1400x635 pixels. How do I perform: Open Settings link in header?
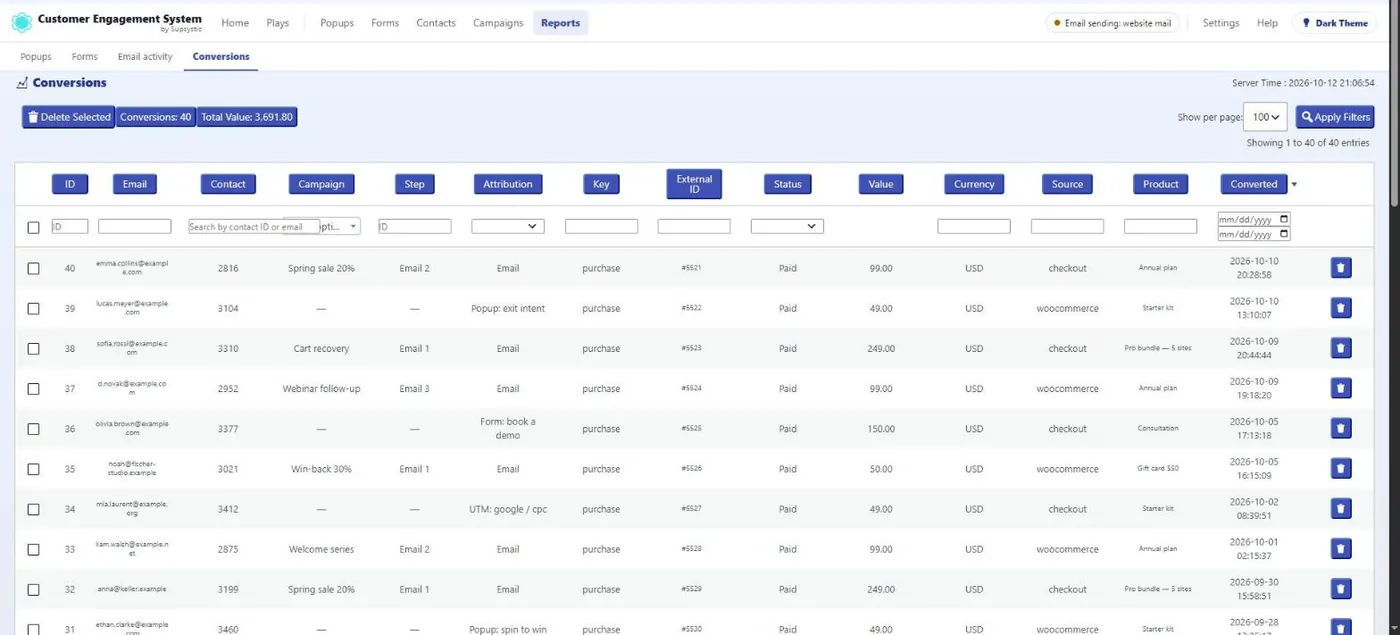(1220, 23)
